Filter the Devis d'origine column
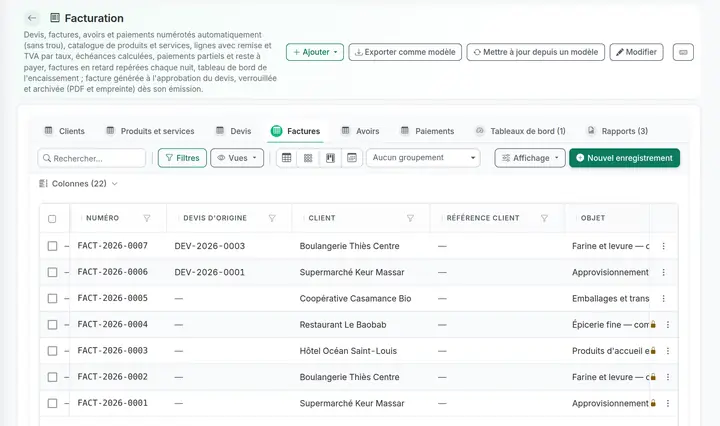The height and width of the screenshot is (426, 720). pos(272,218)
